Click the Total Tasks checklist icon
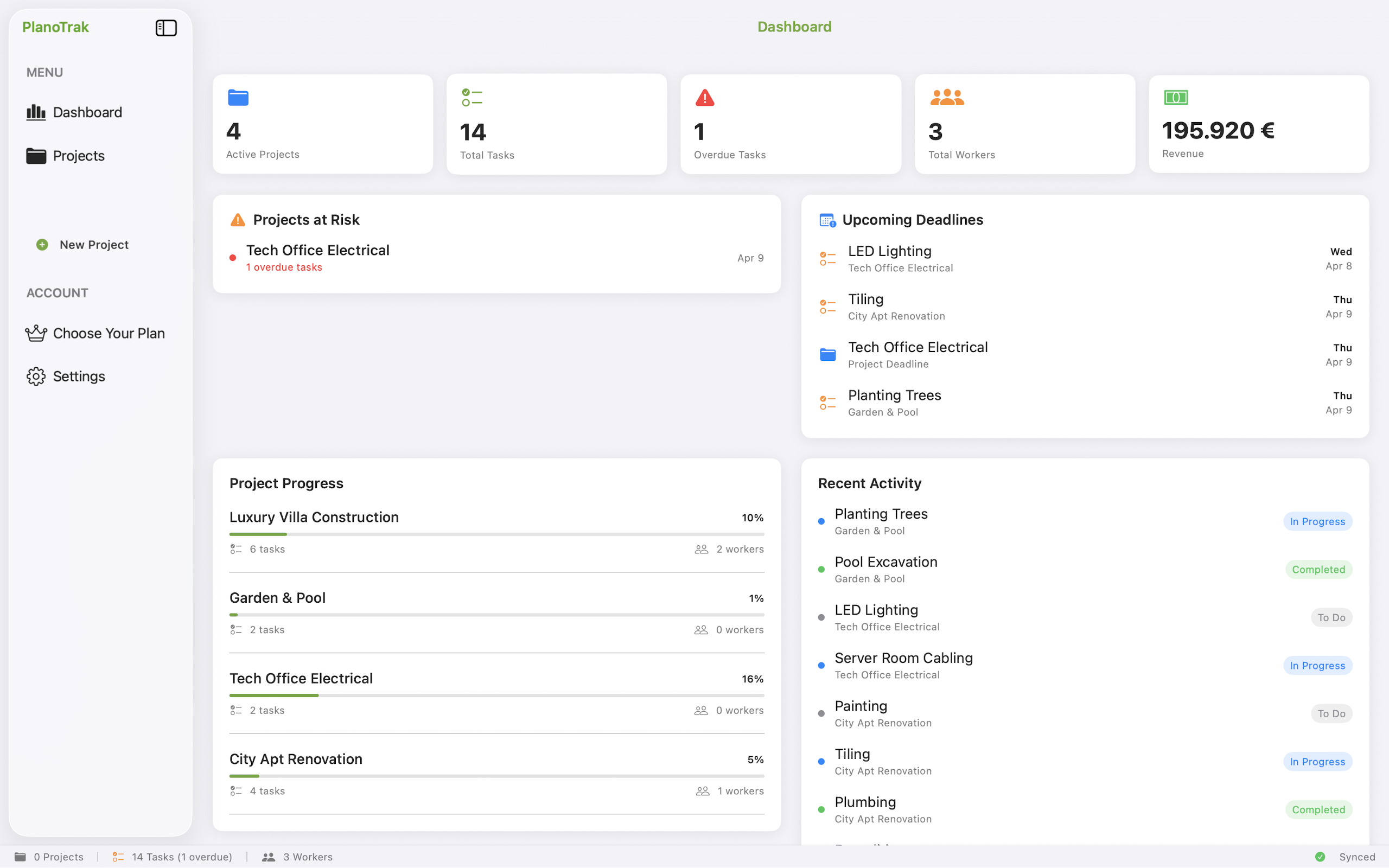The image size is (1389, 868). click(472, 98)
